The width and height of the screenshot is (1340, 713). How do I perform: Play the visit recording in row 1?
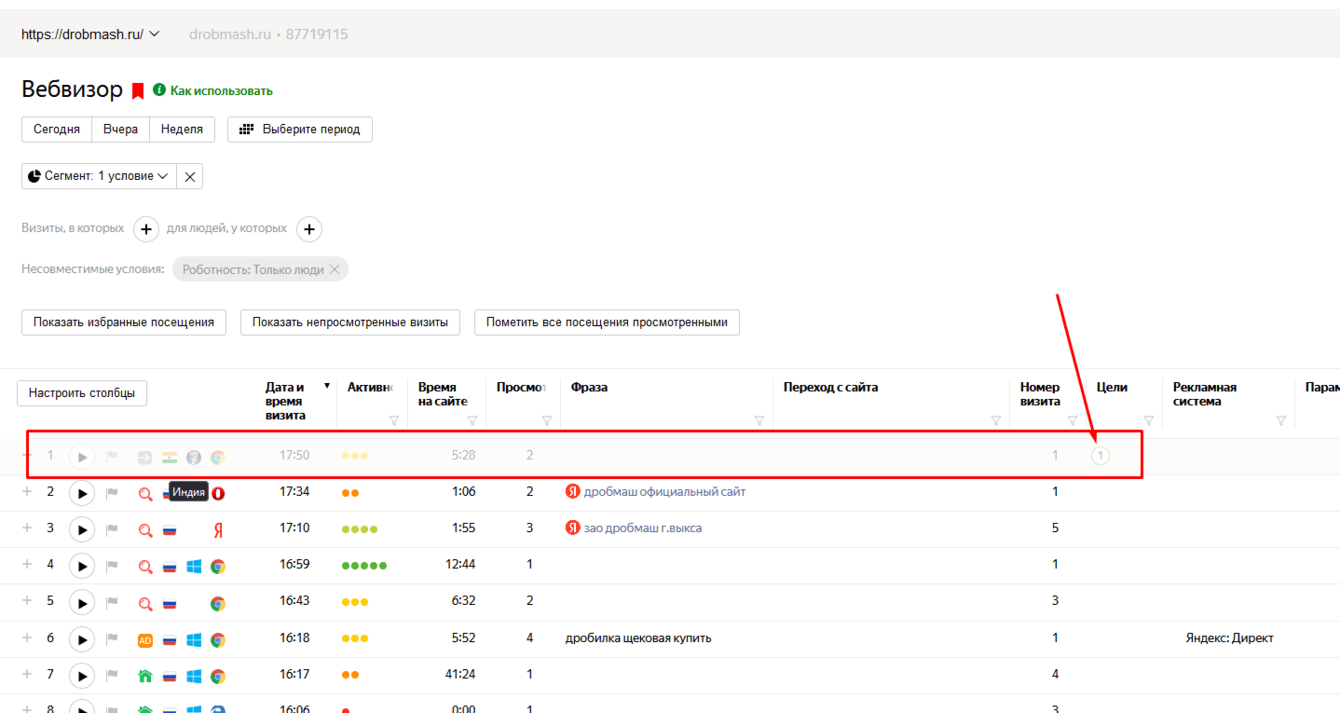82,457
